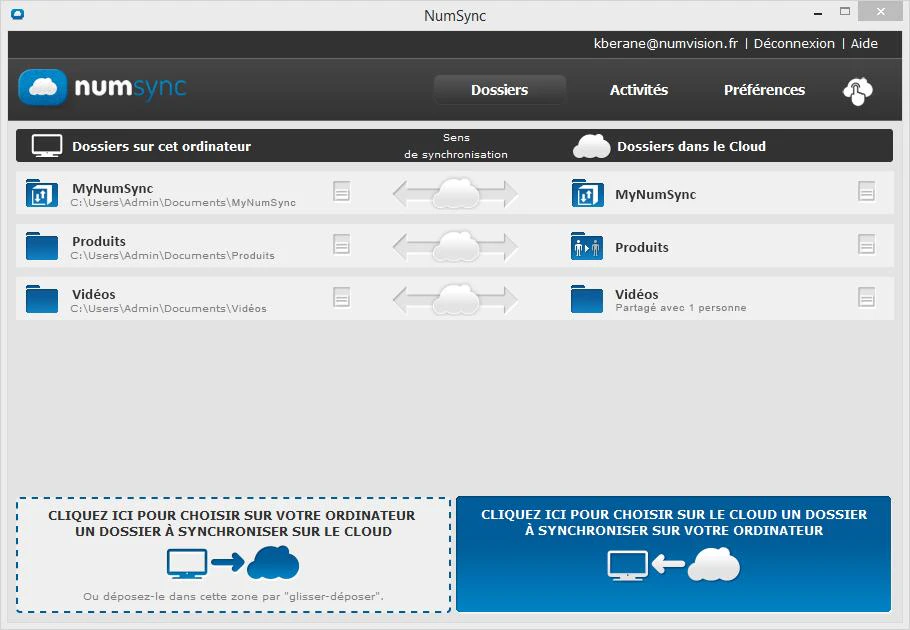Click the local Produits folder icon
The height and width of the screenshot is (630, 910).
point(42,246)
